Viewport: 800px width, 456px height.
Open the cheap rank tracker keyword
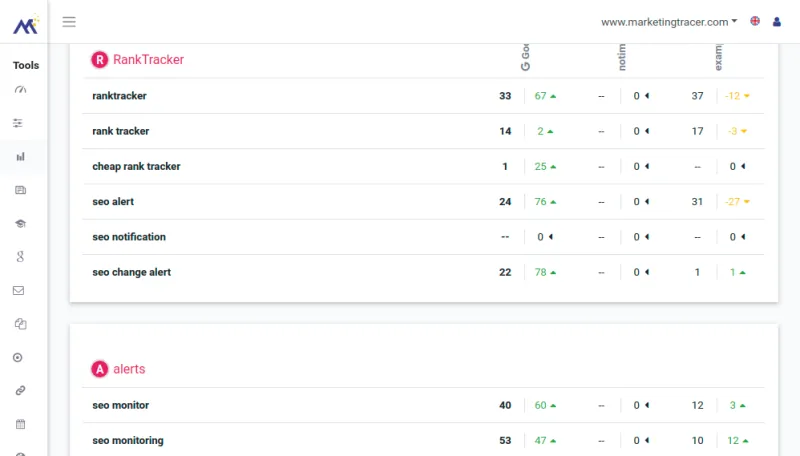[x=136, y=166]
